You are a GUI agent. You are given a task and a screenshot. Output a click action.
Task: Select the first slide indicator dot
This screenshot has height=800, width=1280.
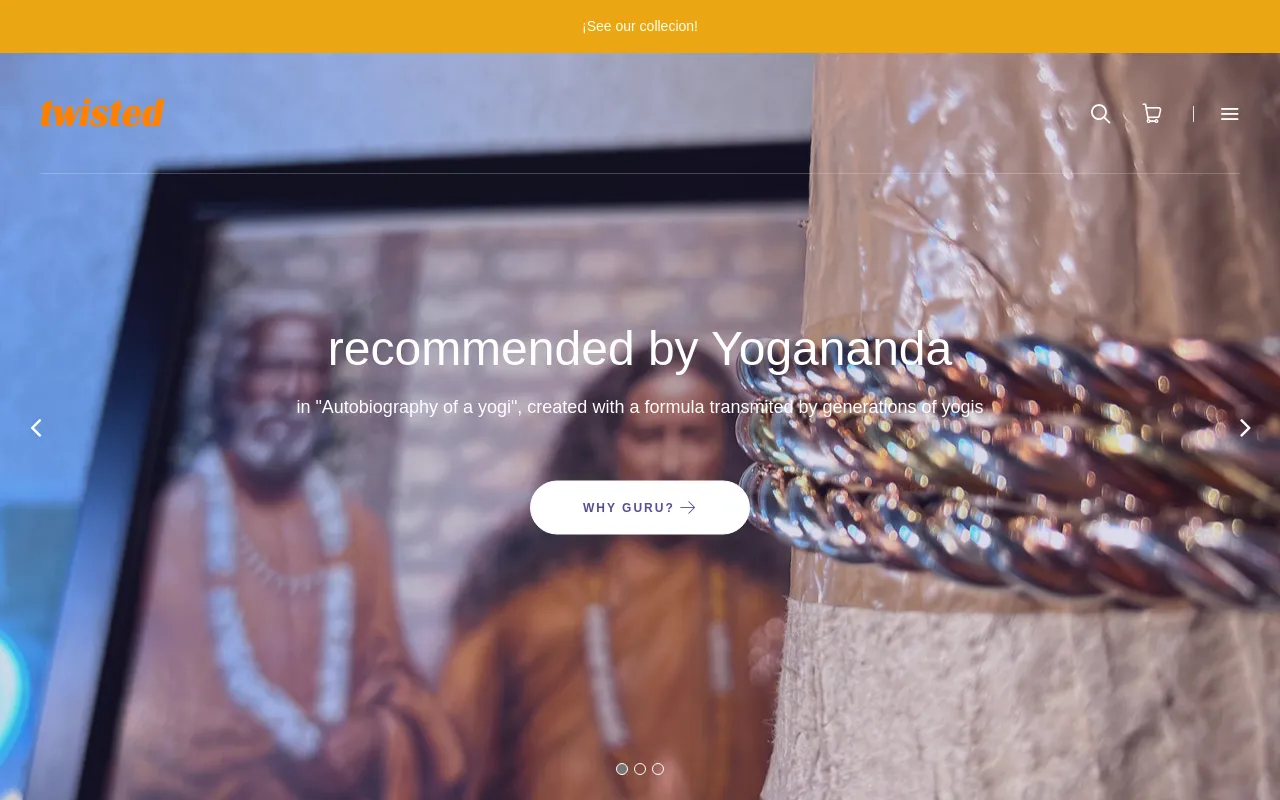point(622,769)
